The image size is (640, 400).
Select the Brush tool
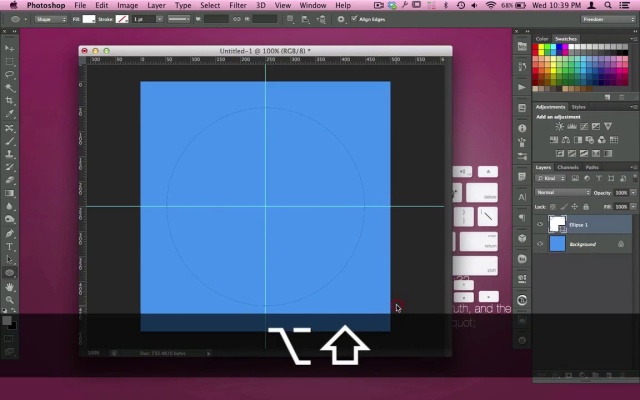click(x=9, y=141)
